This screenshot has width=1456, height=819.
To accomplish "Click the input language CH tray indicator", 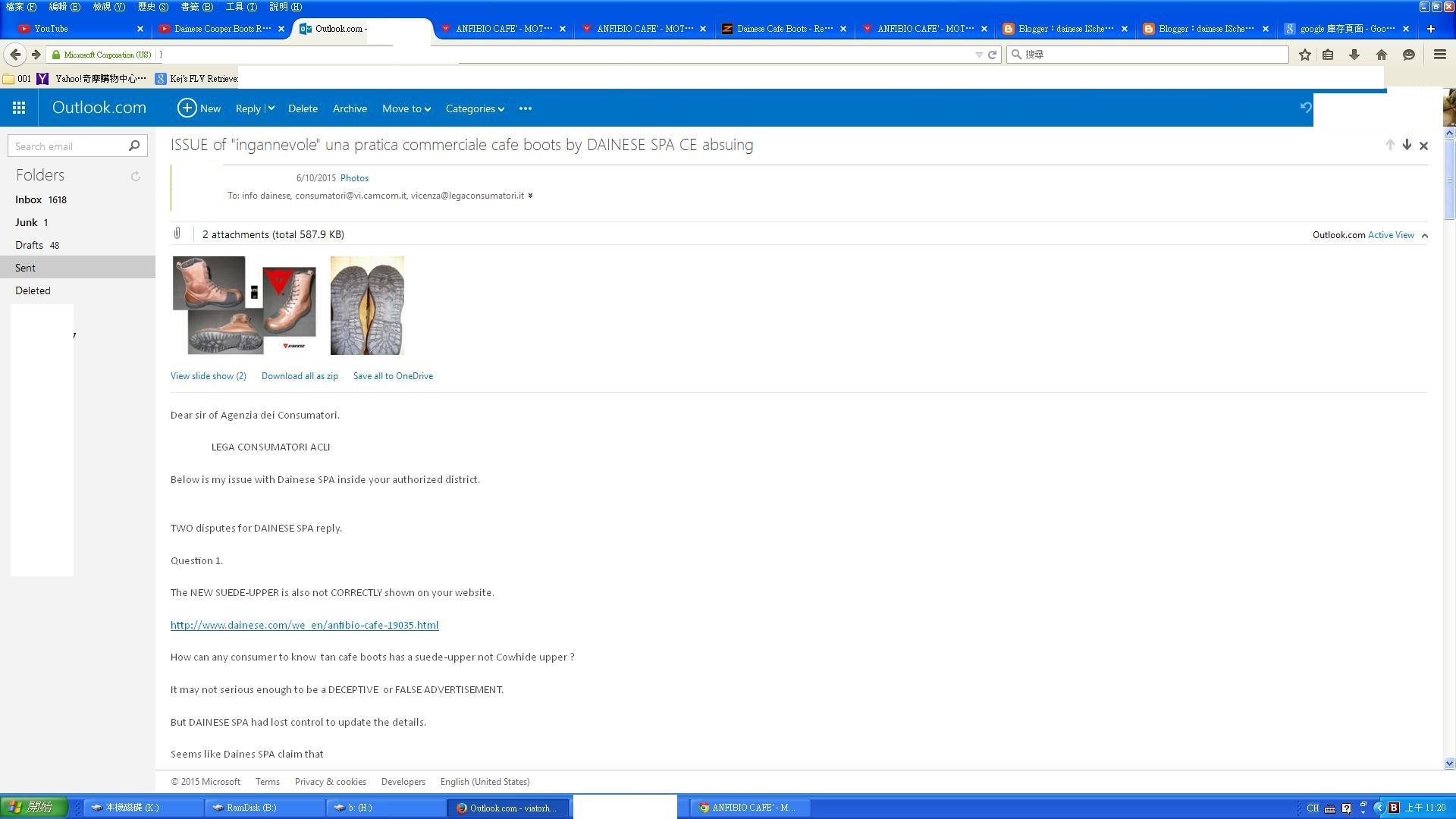I will pos(1313,808).
